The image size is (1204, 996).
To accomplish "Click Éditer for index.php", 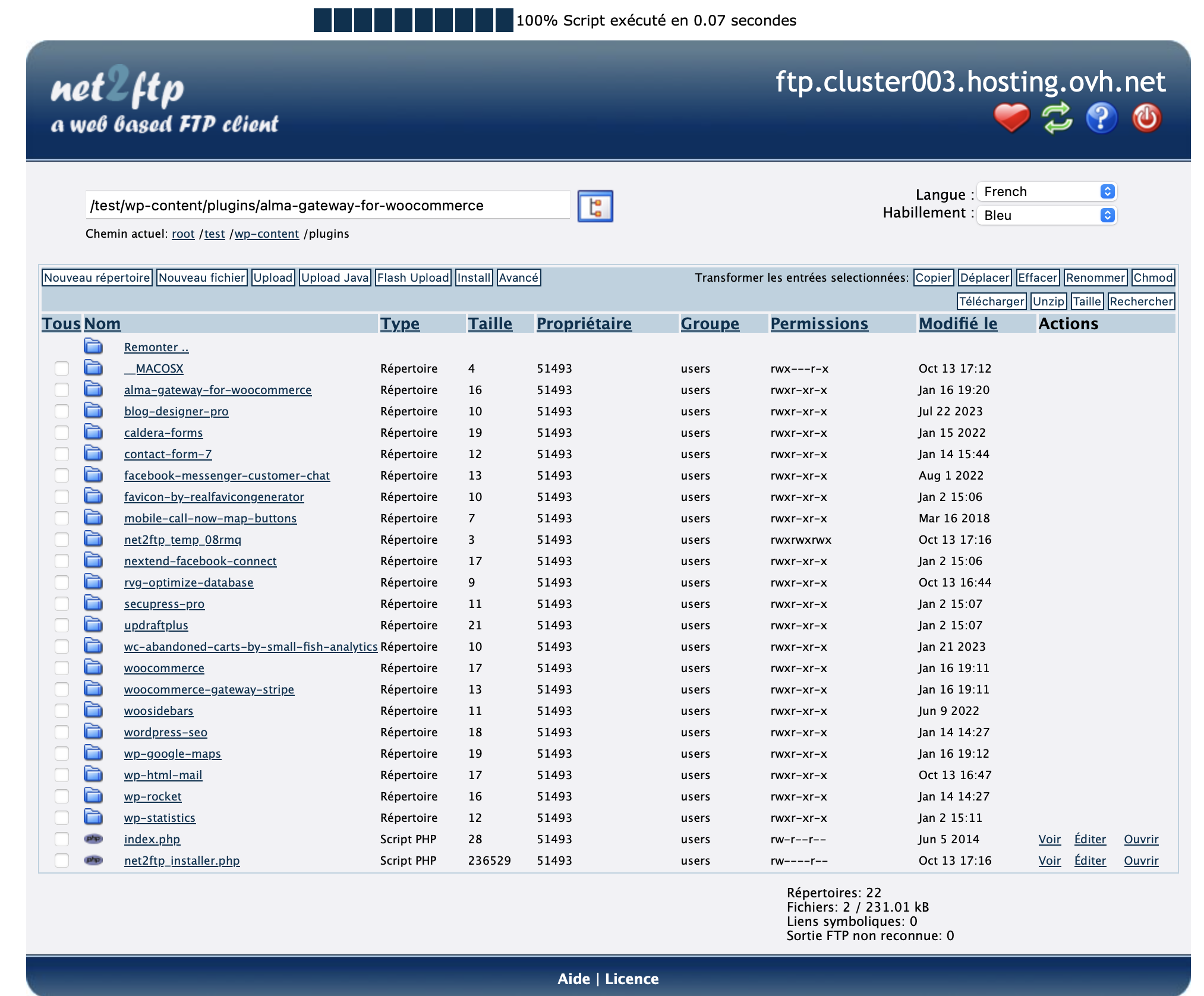I will pyautogui.click(x=1090, y=839).
